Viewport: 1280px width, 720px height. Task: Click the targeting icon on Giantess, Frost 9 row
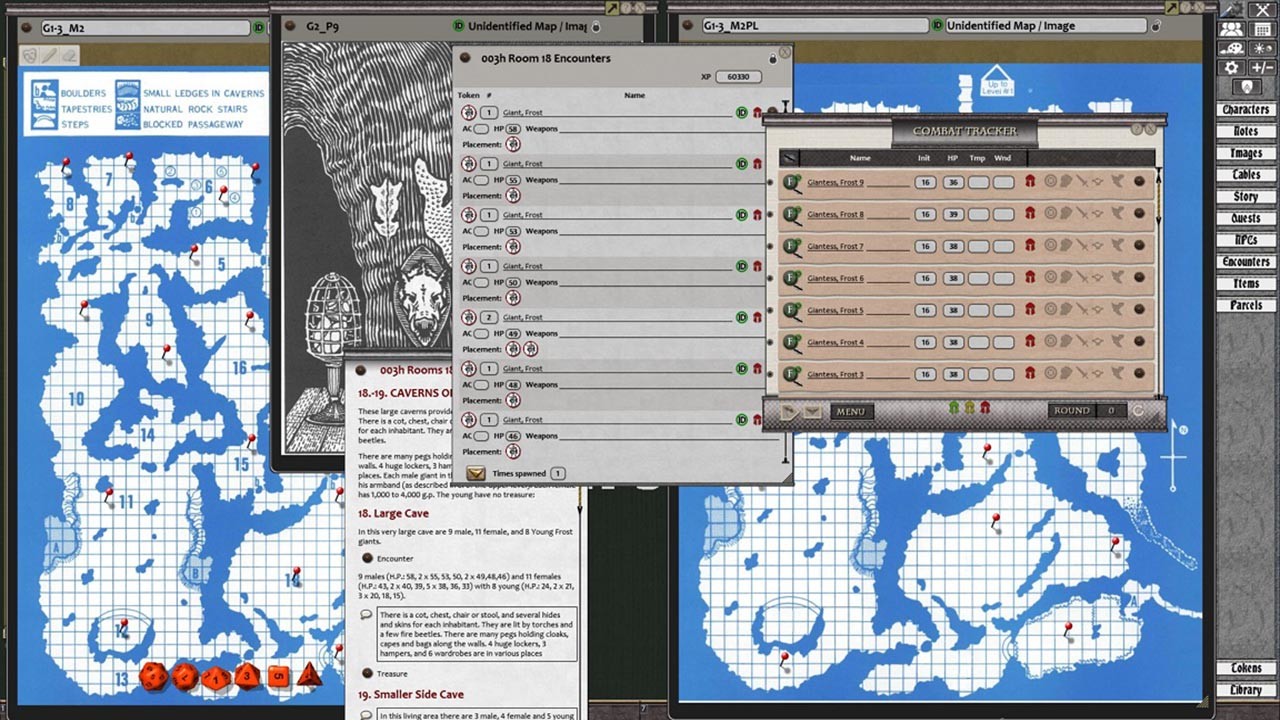pyautogui.click(x=1049, y=182)
